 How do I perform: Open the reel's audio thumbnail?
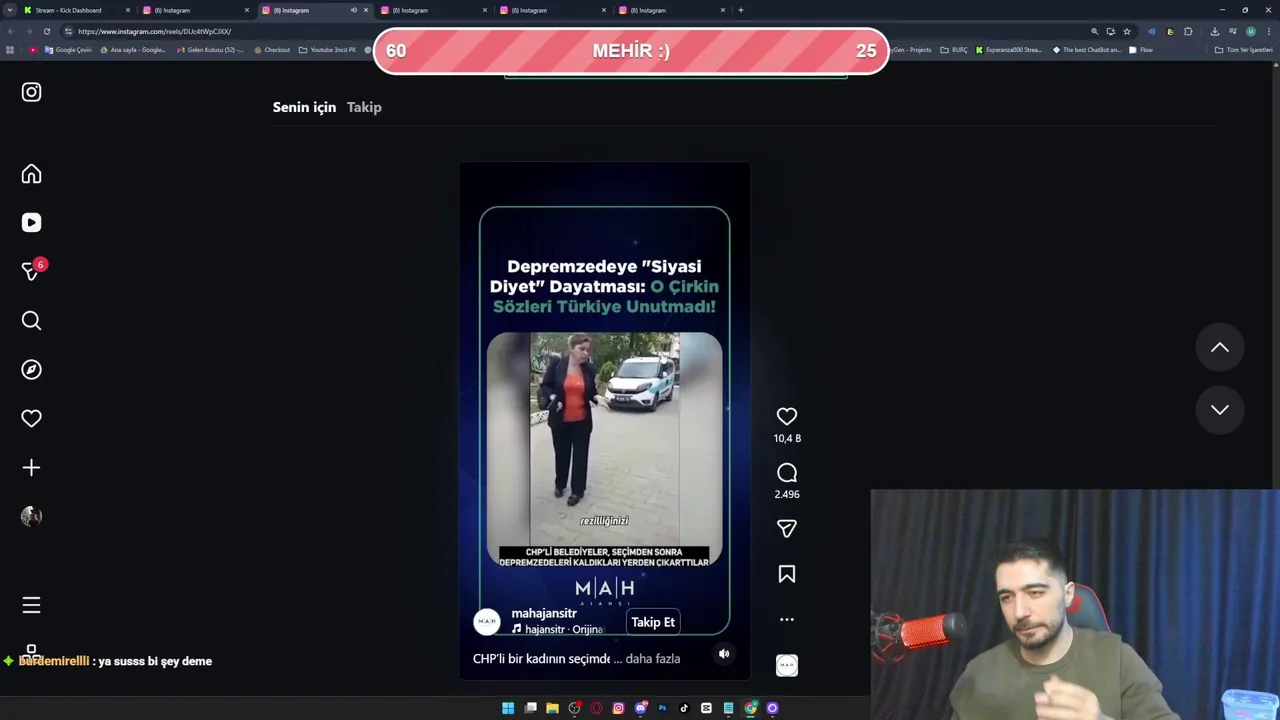787,665
